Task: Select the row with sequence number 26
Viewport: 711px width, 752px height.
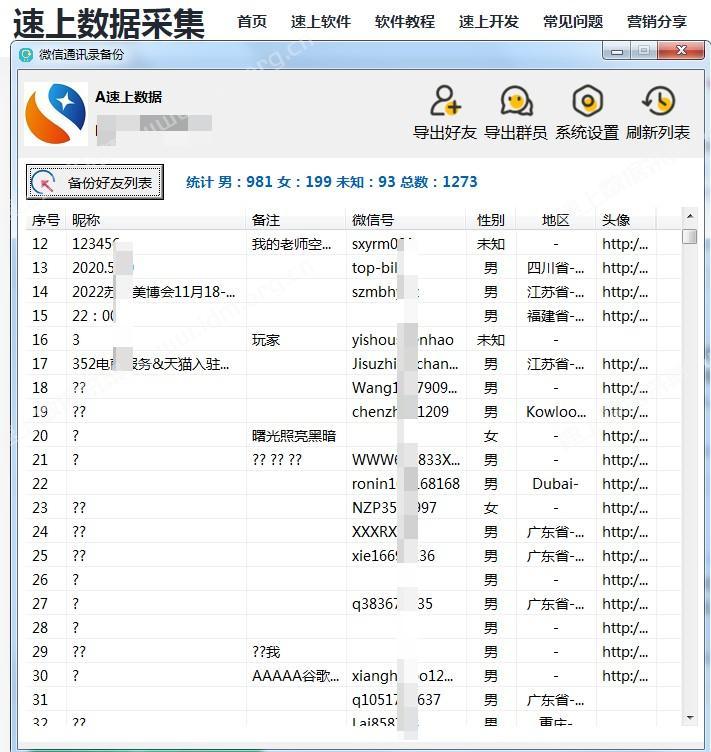Action: 353,580
